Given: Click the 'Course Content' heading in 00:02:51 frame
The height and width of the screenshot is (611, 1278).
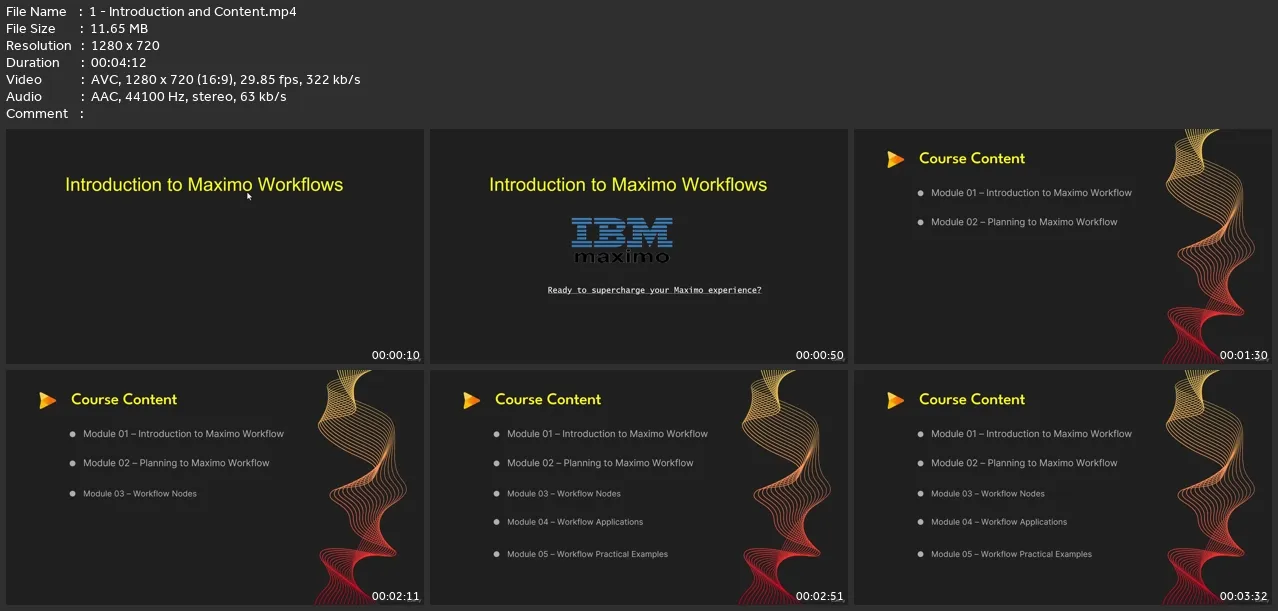Looking at the screenshot, I should (548, 399).
